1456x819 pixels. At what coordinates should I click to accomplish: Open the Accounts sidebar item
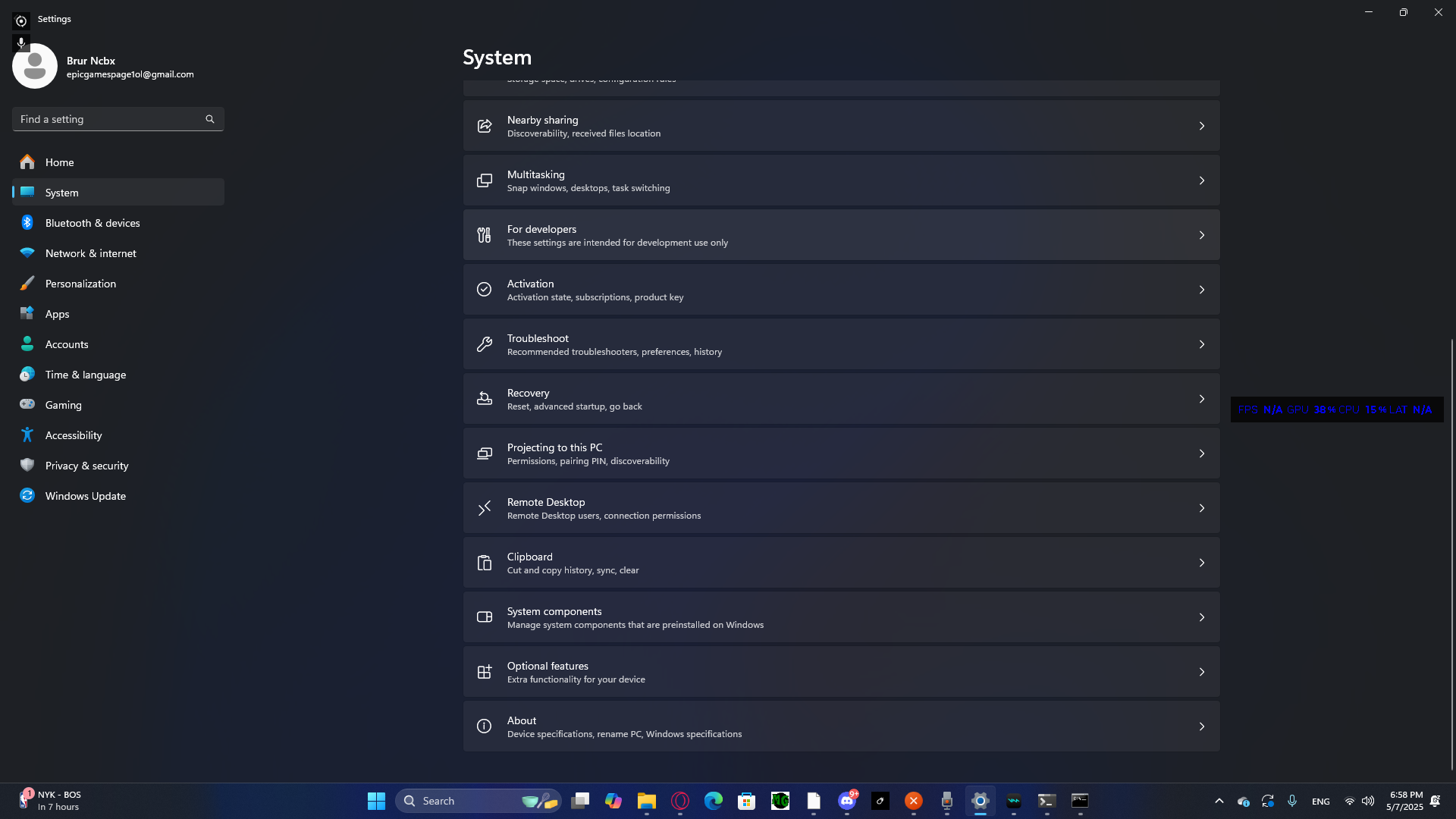click(67, 344)
